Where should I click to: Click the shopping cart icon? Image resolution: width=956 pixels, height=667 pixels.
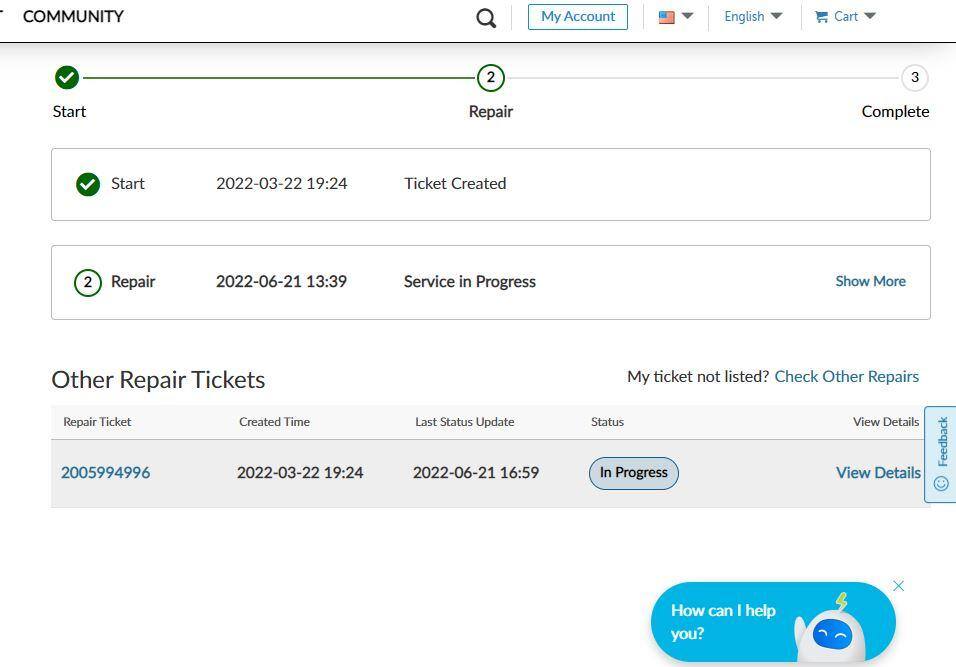tap(821, 17)
